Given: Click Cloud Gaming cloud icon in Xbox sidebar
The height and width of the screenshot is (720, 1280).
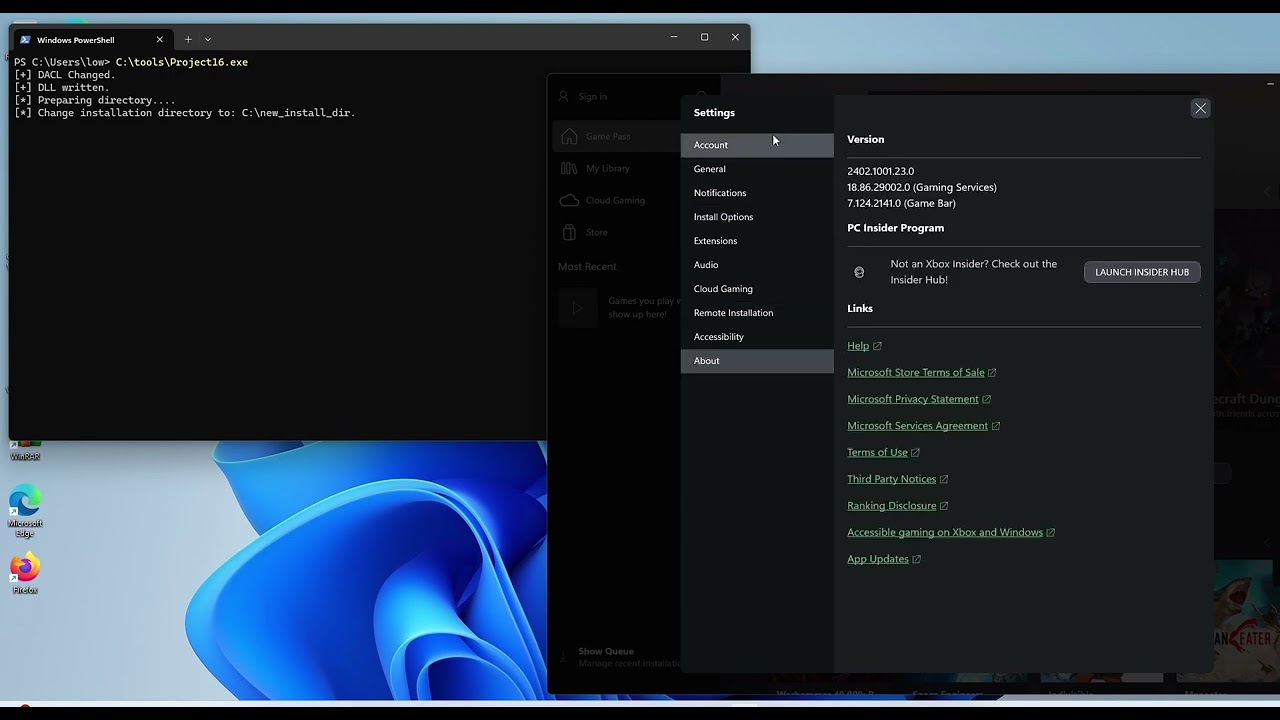Looking at the screenshot, I should coord(569,200).
